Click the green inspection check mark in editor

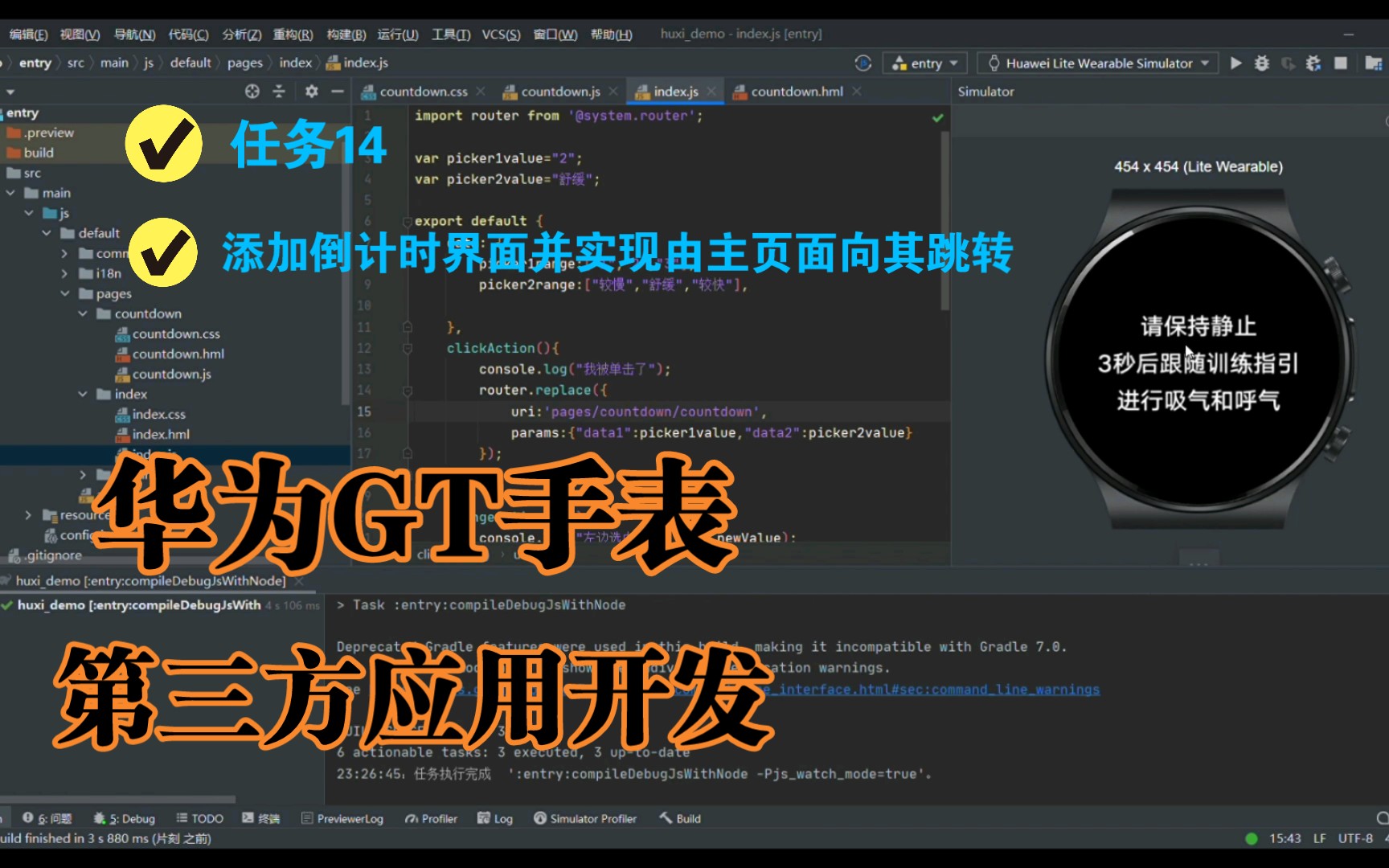point(937,118)
